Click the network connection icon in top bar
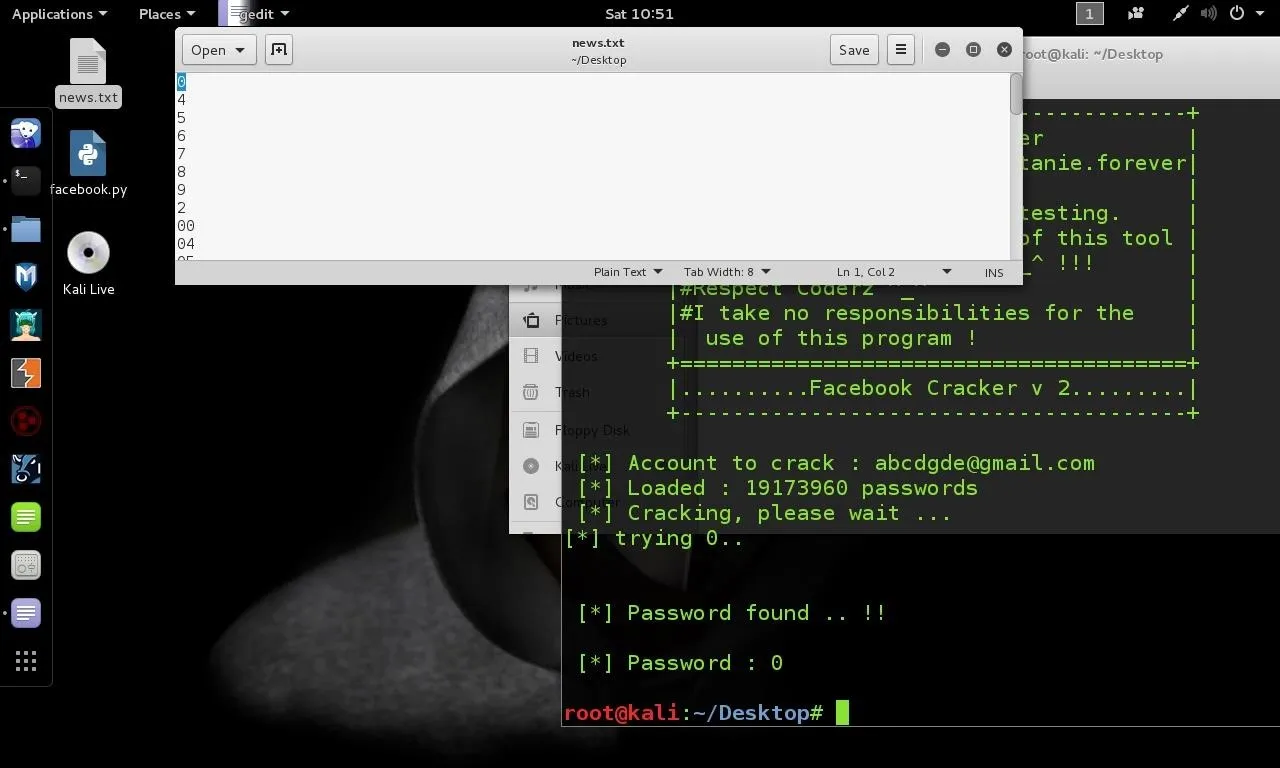This screenshot has height=768, width=1280. click(x=1181, y=14)
